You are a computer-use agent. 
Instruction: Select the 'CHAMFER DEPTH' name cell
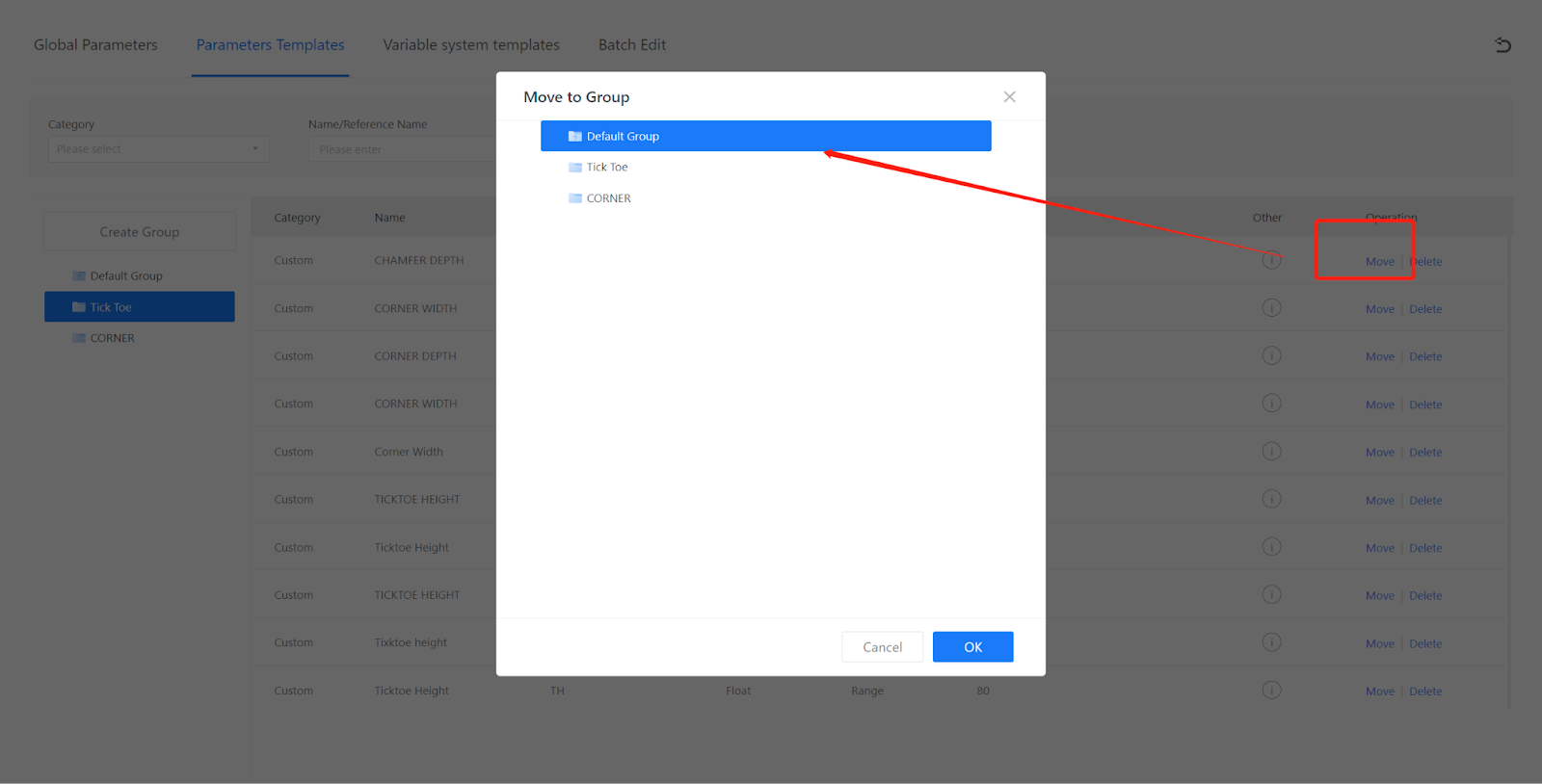point(419,261)
